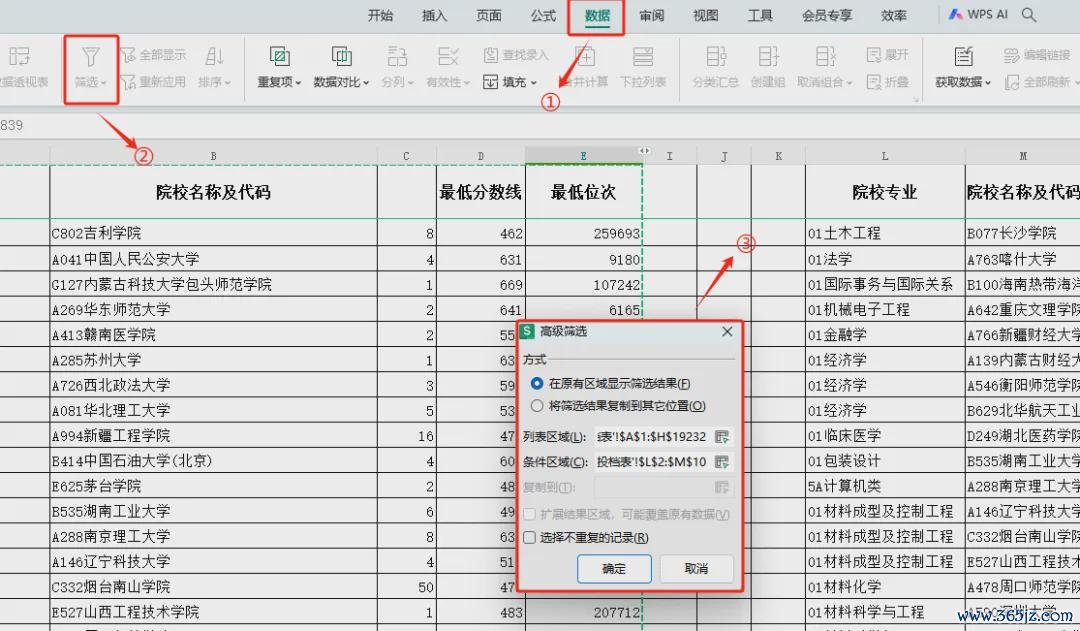Screen dimensions: 1080x631
Task: Click the 全部显示 icon in the ribbon
Action: point(127,55)
